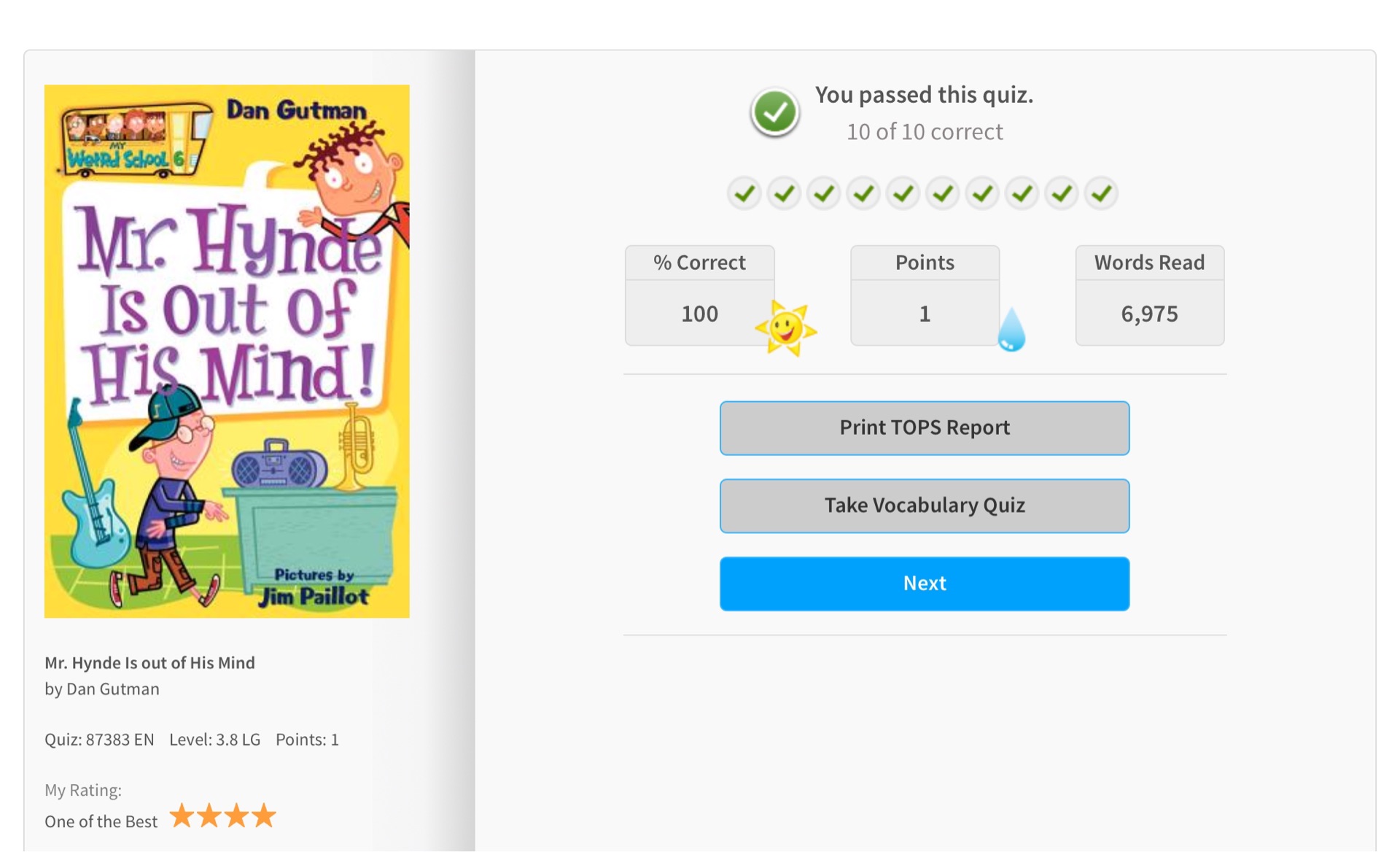1400x852 pixels.
Task: Click the book title text below cover
Action: click(x=149, y=662)
